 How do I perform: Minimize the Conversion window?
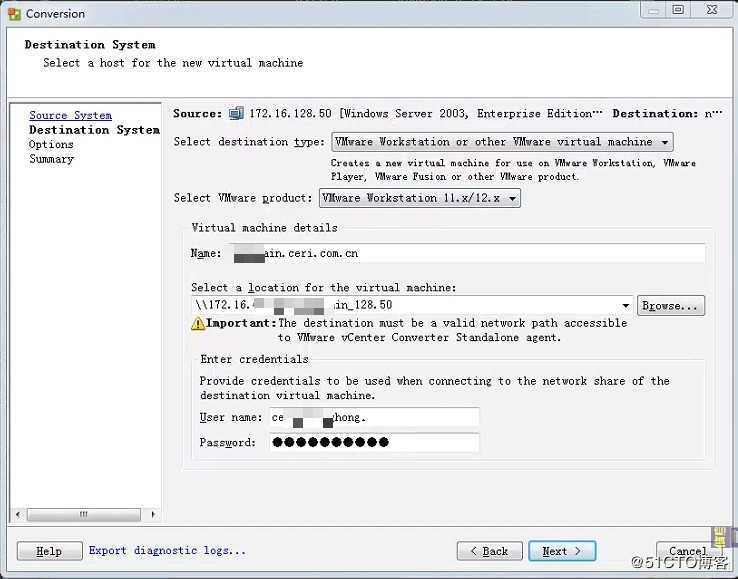pos(654,10)
